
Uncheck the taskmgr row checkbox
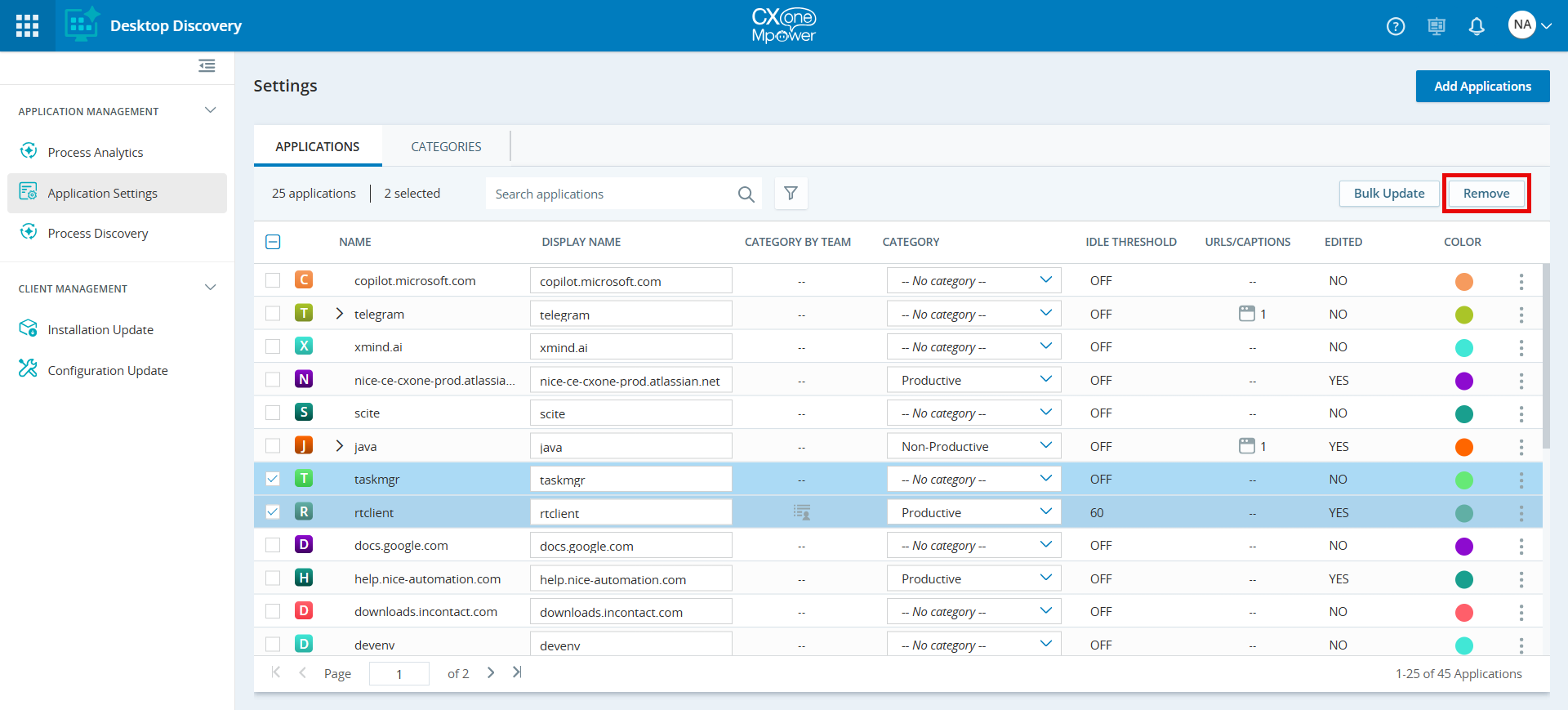(273, 479)
